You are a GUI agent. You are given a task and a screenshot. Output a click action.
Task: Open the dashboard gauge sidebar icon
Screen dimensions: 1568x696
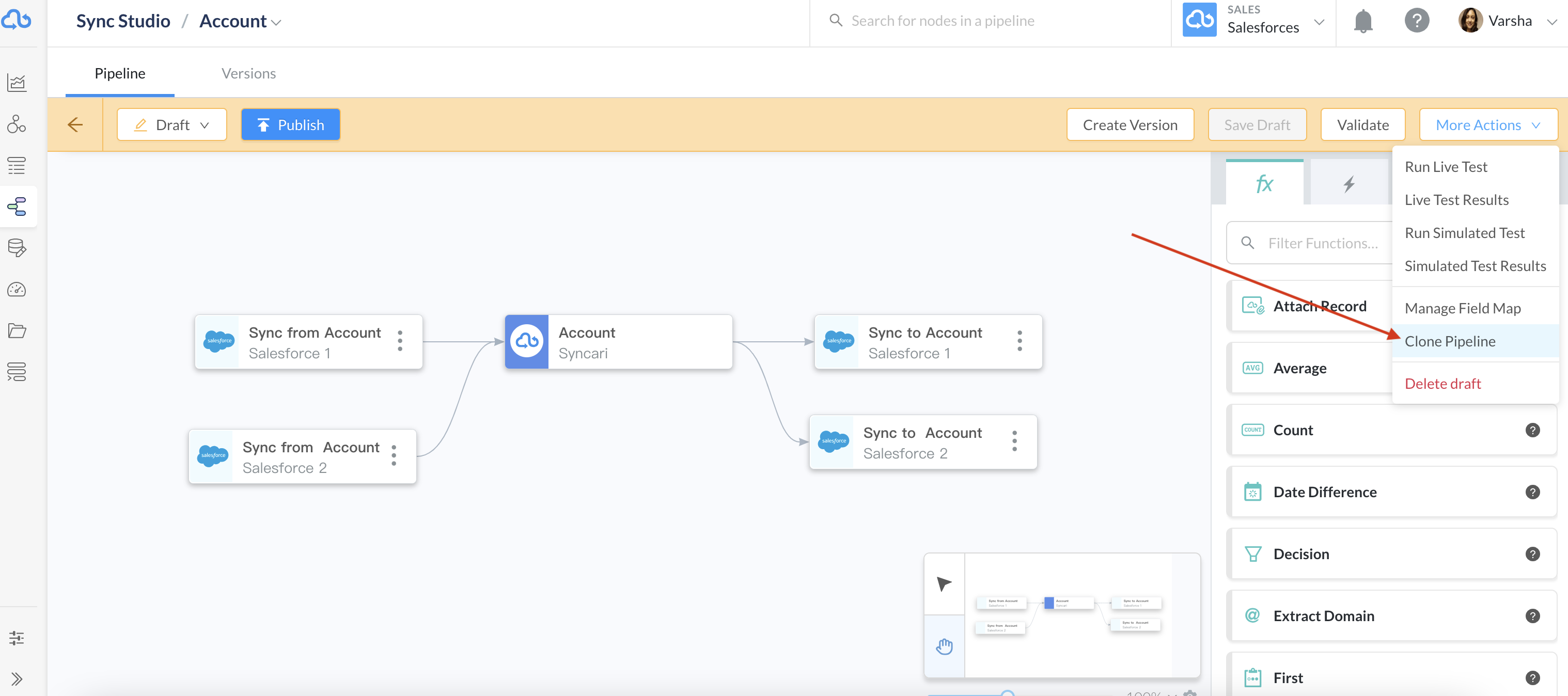(x=17, y=290)
